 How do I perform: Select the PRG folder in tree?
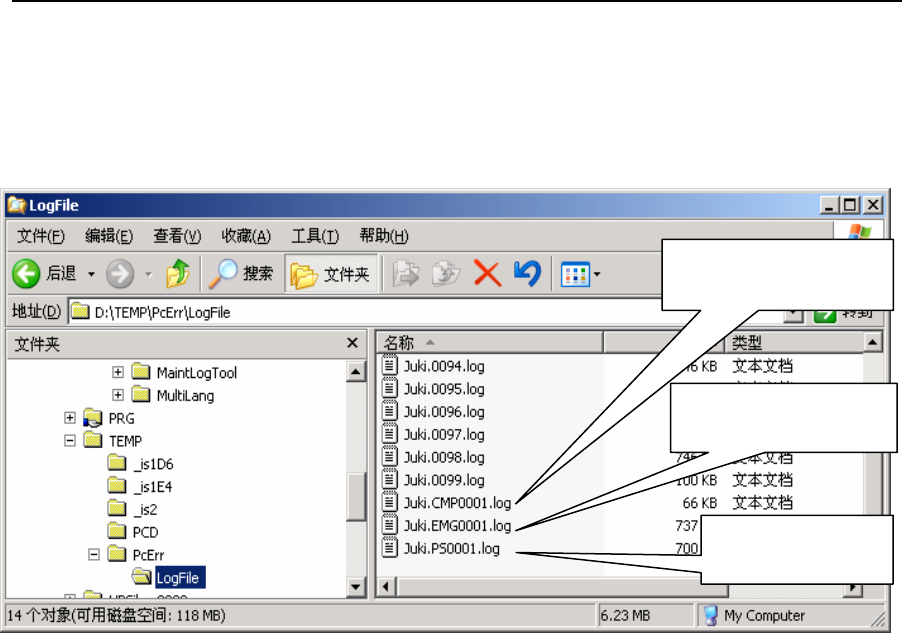[x=121, y=418]
